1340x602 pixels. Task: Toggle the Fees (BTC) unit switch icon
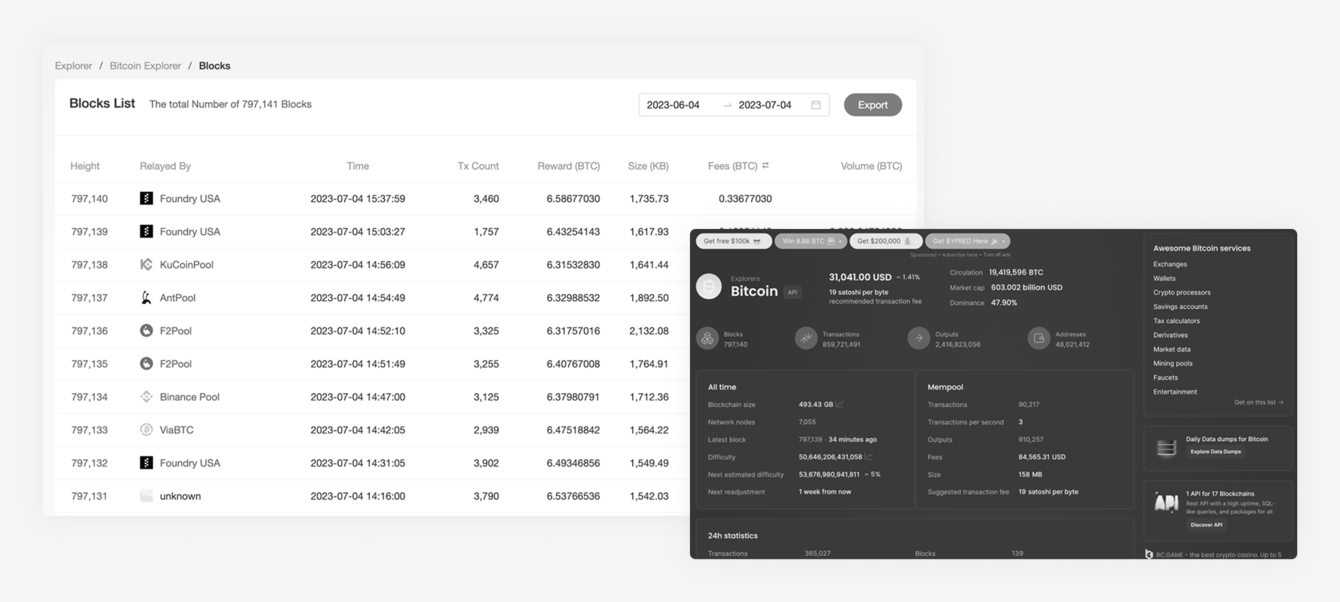point(766,166)
